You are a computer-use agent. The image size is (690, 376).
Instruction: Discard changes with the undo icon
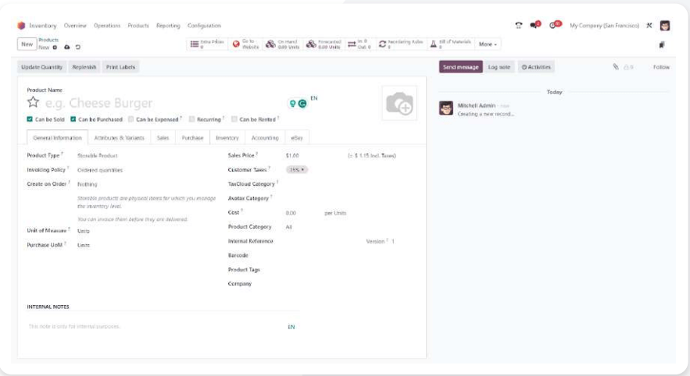pyautogui.click(x=78, y=47)
